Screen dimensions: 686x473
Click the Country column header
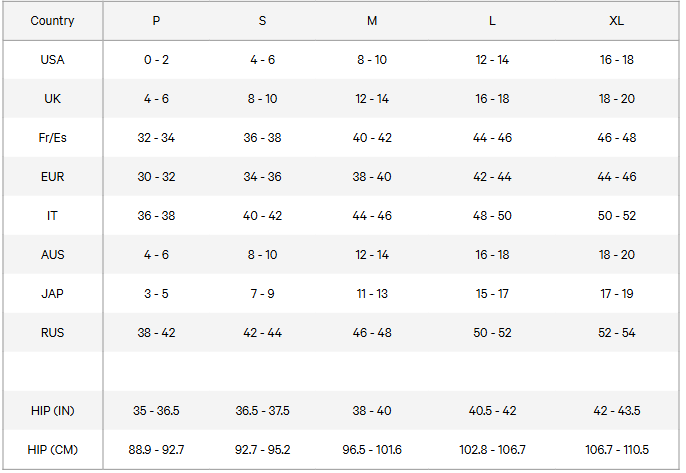coord(52,21)
